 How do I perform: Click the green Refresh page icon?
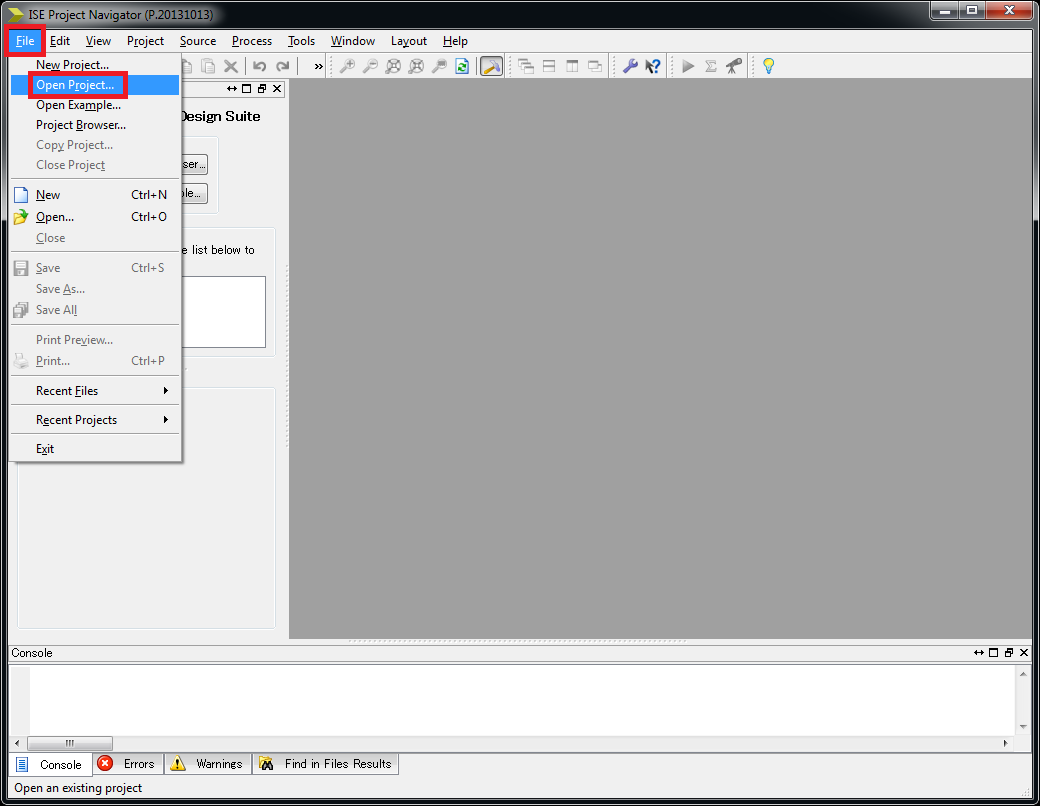click(x=462, y=66)
